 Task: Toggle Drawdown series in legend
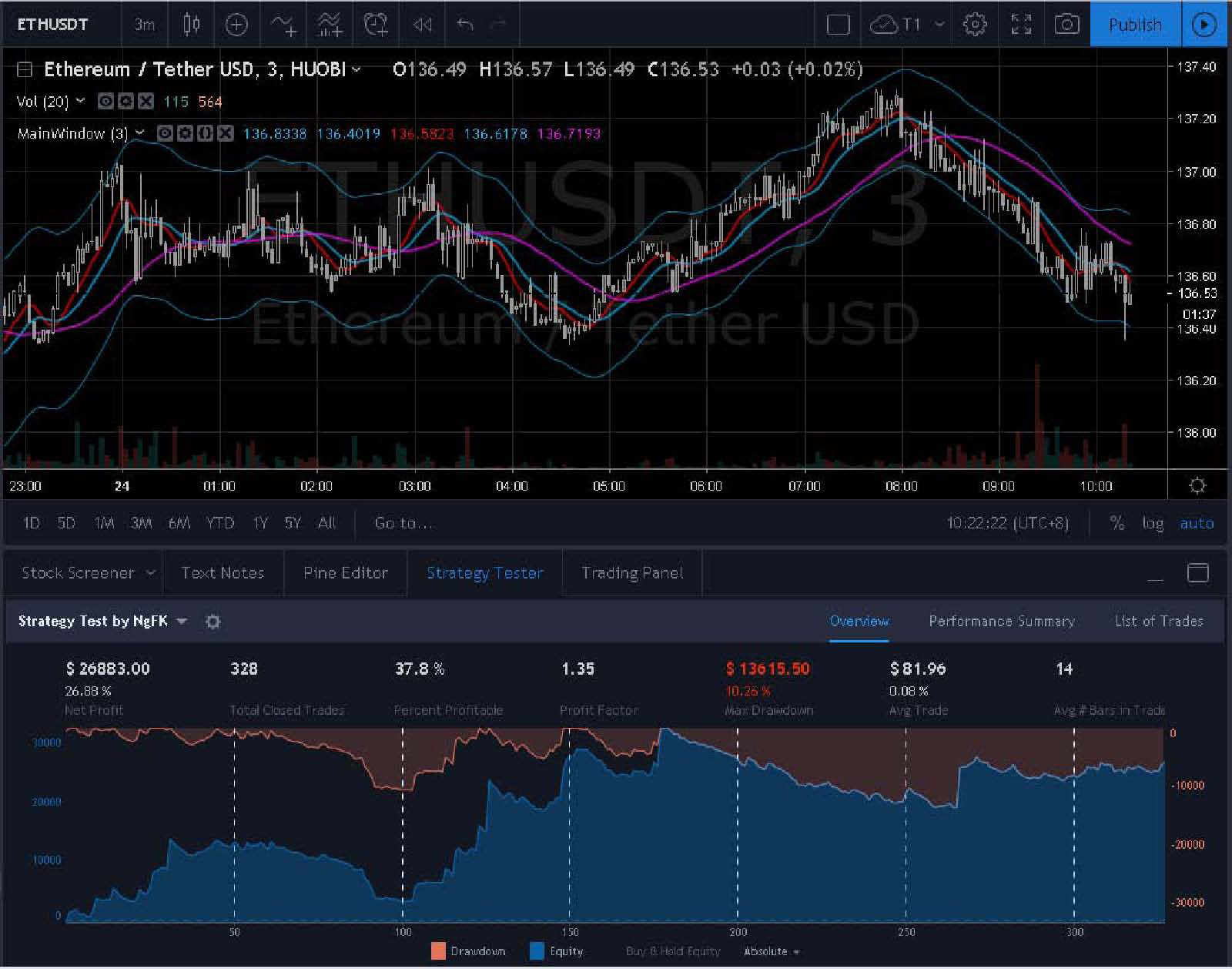469,951
